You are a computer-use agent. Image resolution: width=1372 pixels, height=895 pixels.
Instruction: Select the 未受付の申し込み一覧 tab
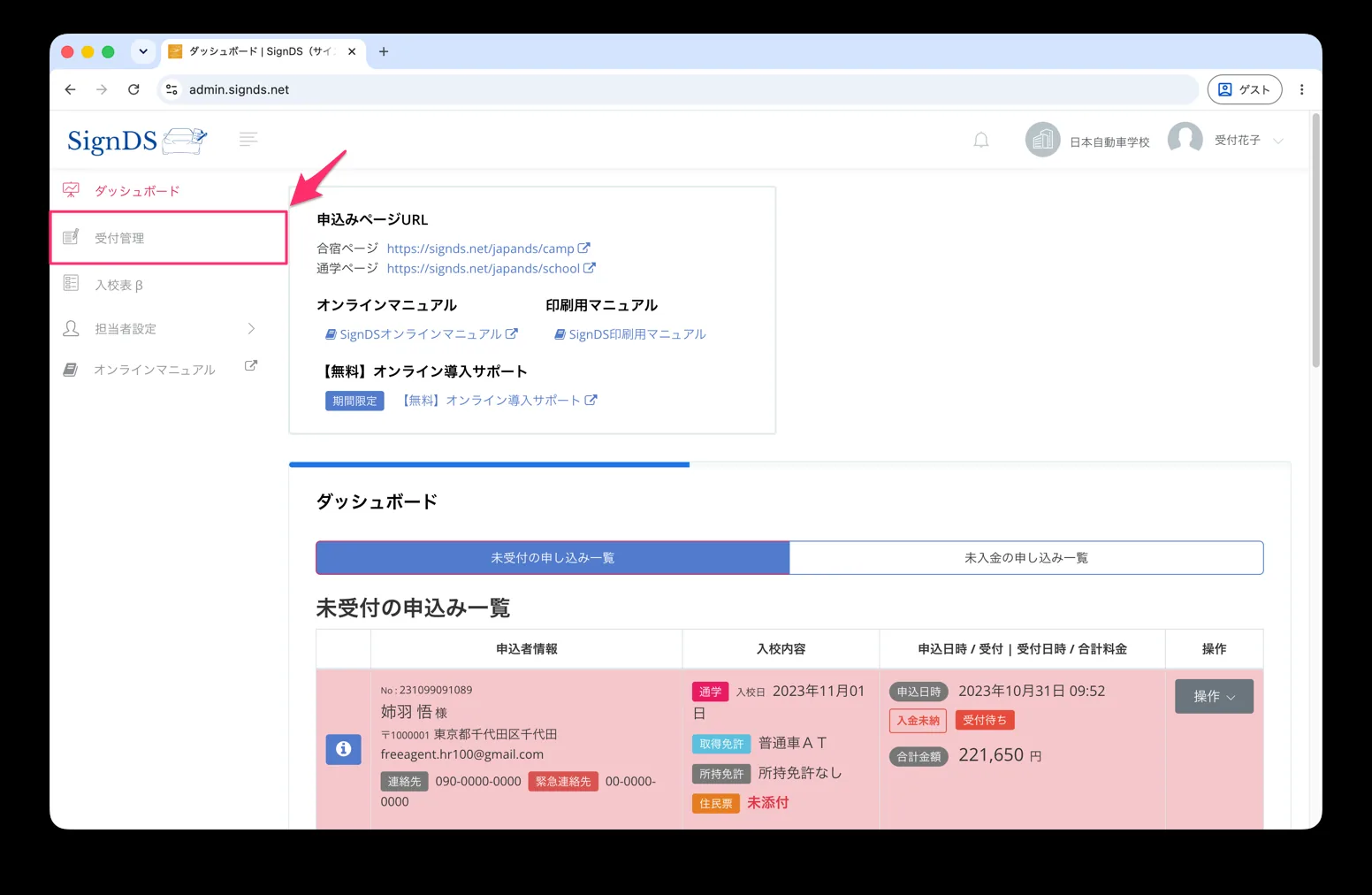click(553, 558)
